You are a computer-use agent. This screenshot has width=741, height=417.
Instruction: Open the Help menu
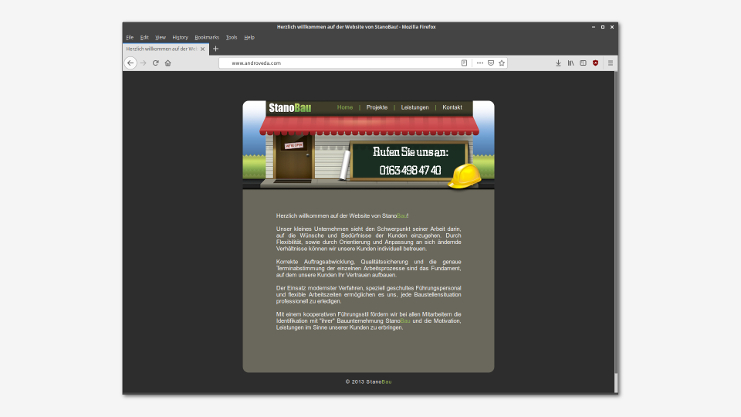250,37
